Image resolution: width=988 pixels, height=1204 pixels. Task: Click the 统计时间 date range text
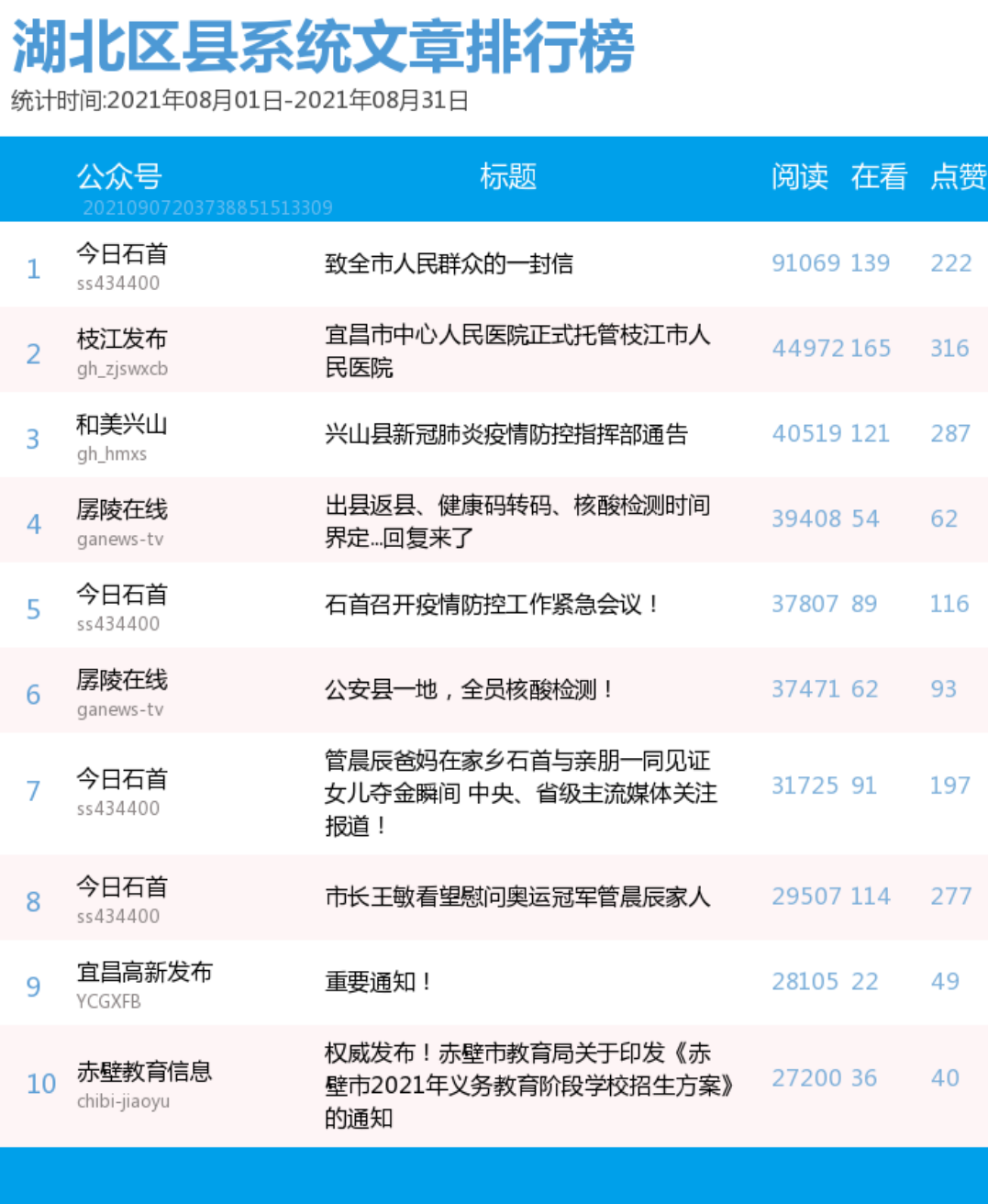pyautogui.click(x=239, y=100)
